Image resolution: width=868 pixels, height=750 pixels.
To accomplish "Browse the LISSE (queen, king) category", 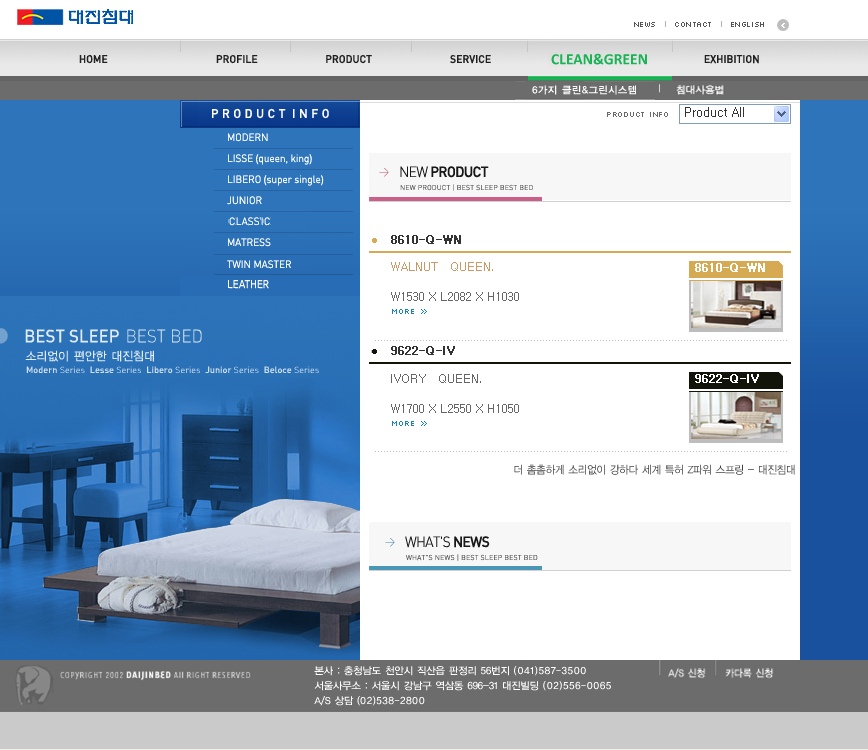I will (270, 159).
